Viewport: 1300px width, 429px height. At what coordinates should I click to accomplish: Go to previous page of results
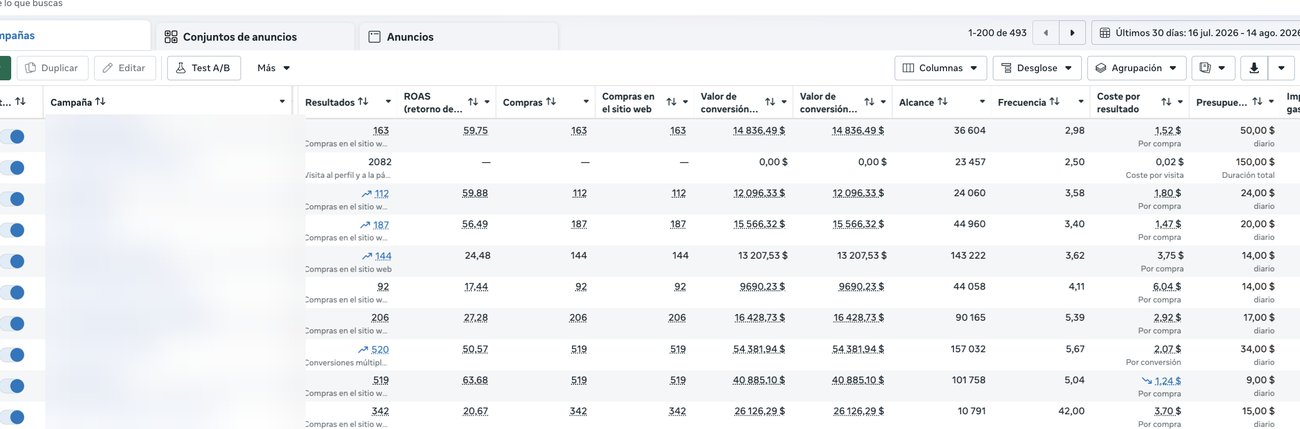click(x=1045, y=33)
